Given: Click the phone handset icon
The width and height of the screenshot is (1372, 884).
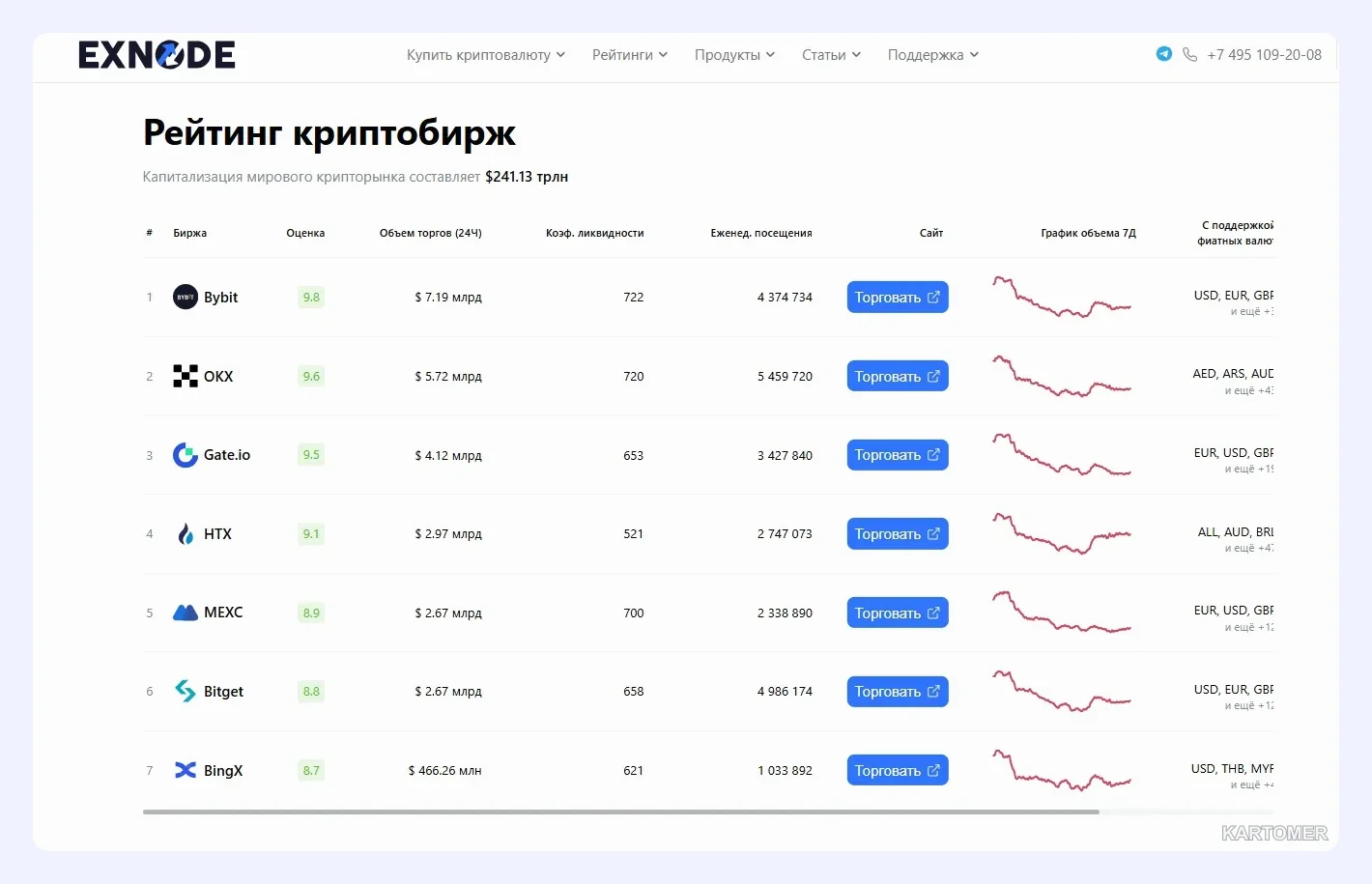Looking at the screenshot, I should tap(1189, 55).
